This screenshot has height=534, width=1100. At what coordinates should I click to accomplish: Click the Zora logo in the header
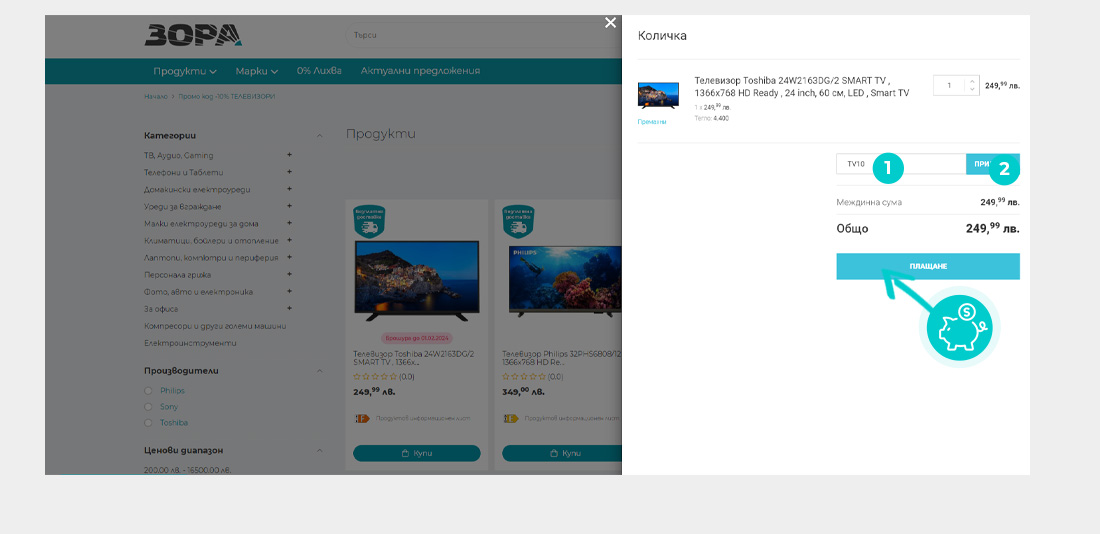pyautogui.click(x=194, y=35)
